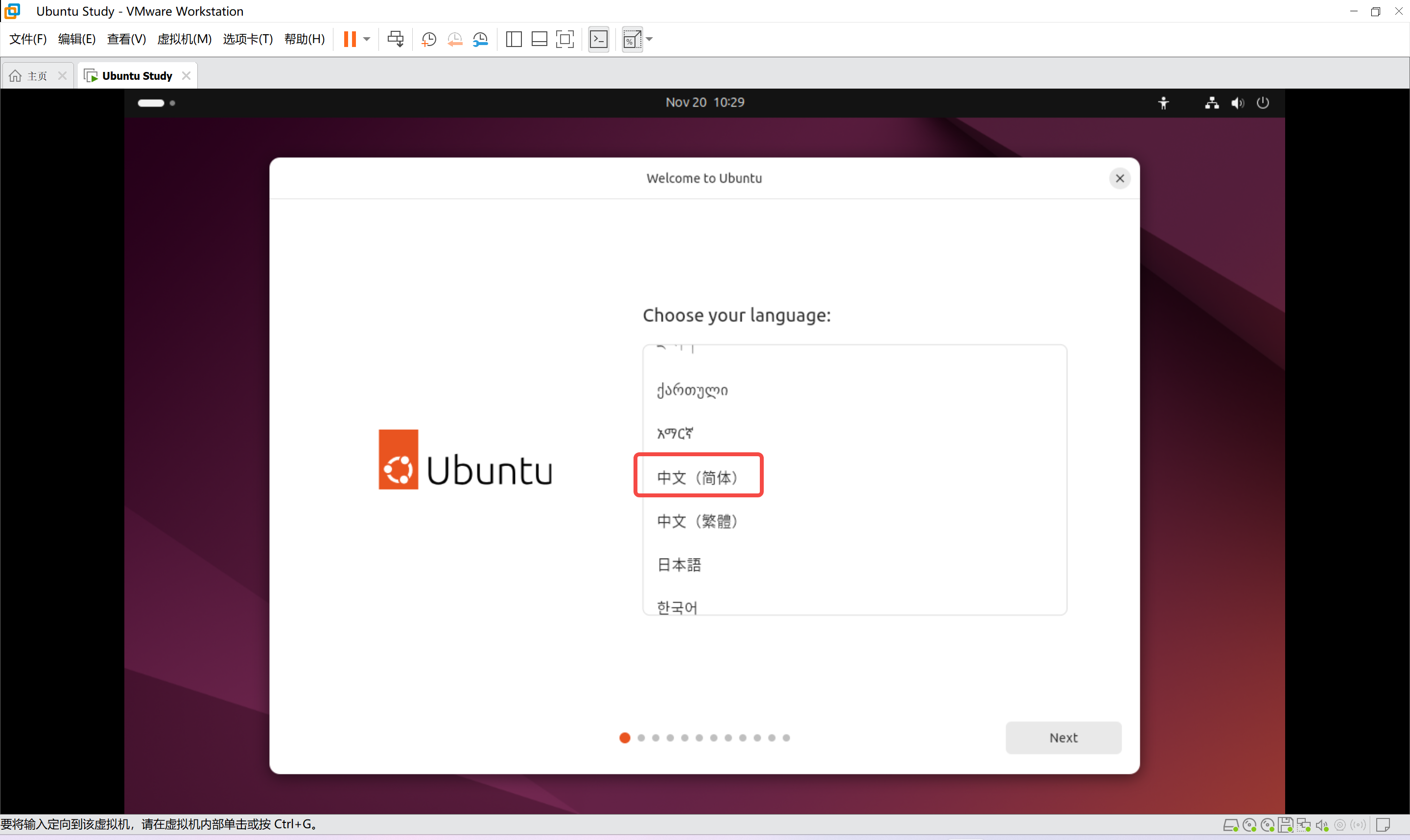
Task: Open the Ubuntu accessibility menu icon
Action: [x=1163, y=103]
